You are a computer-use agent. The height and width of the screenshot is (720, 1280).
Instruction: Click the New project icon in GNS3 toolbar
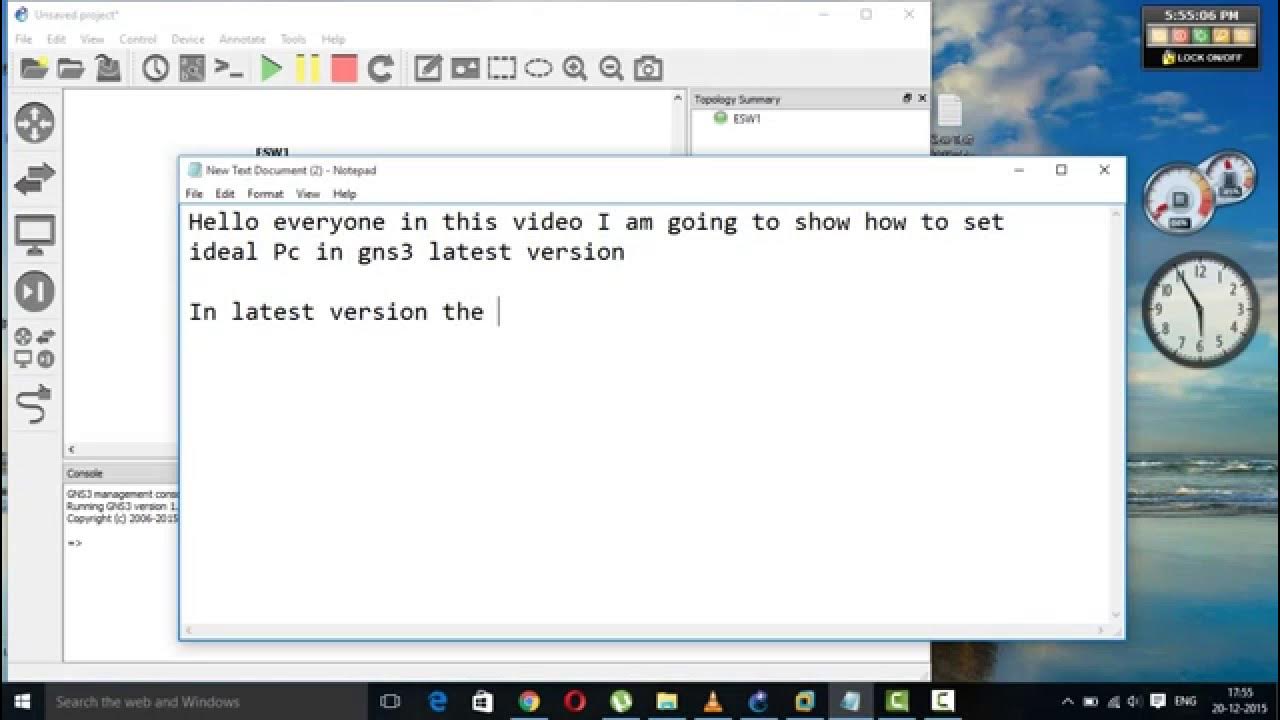click(x=34, y=68)
